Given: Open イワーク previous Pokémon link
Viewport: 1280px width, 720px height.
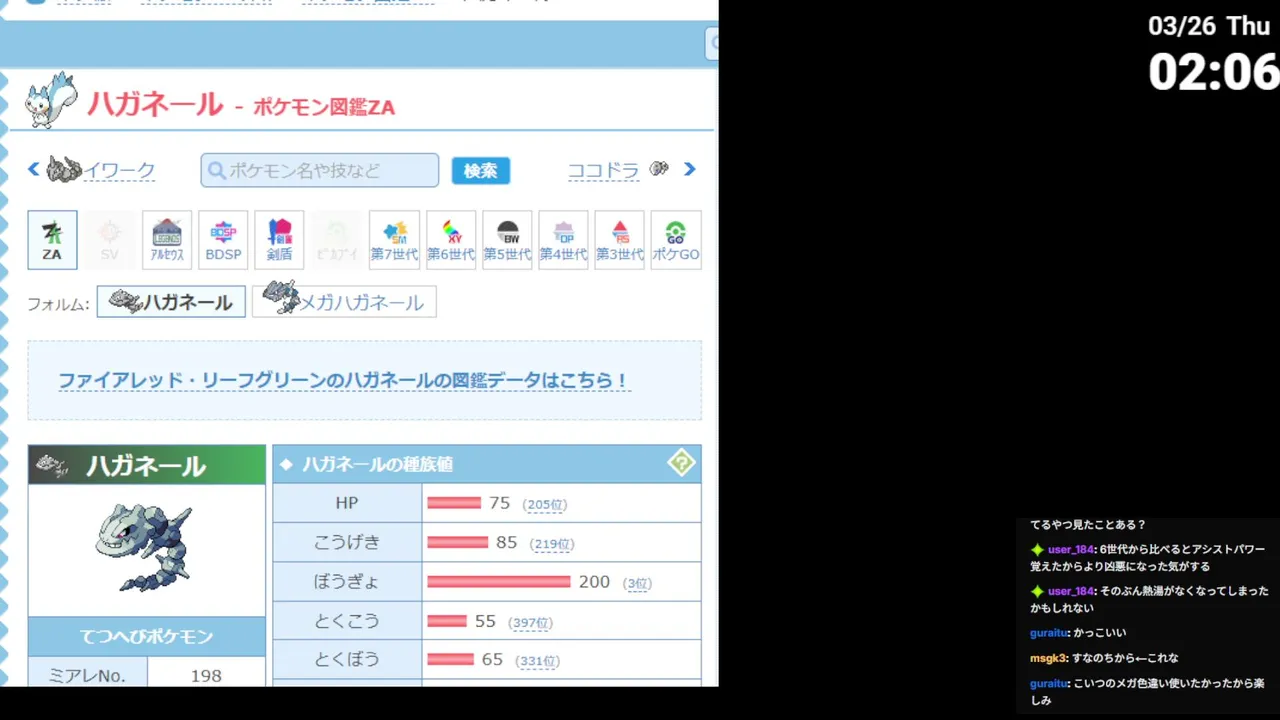Looking at the screenshot, I should tap(119, 171).
